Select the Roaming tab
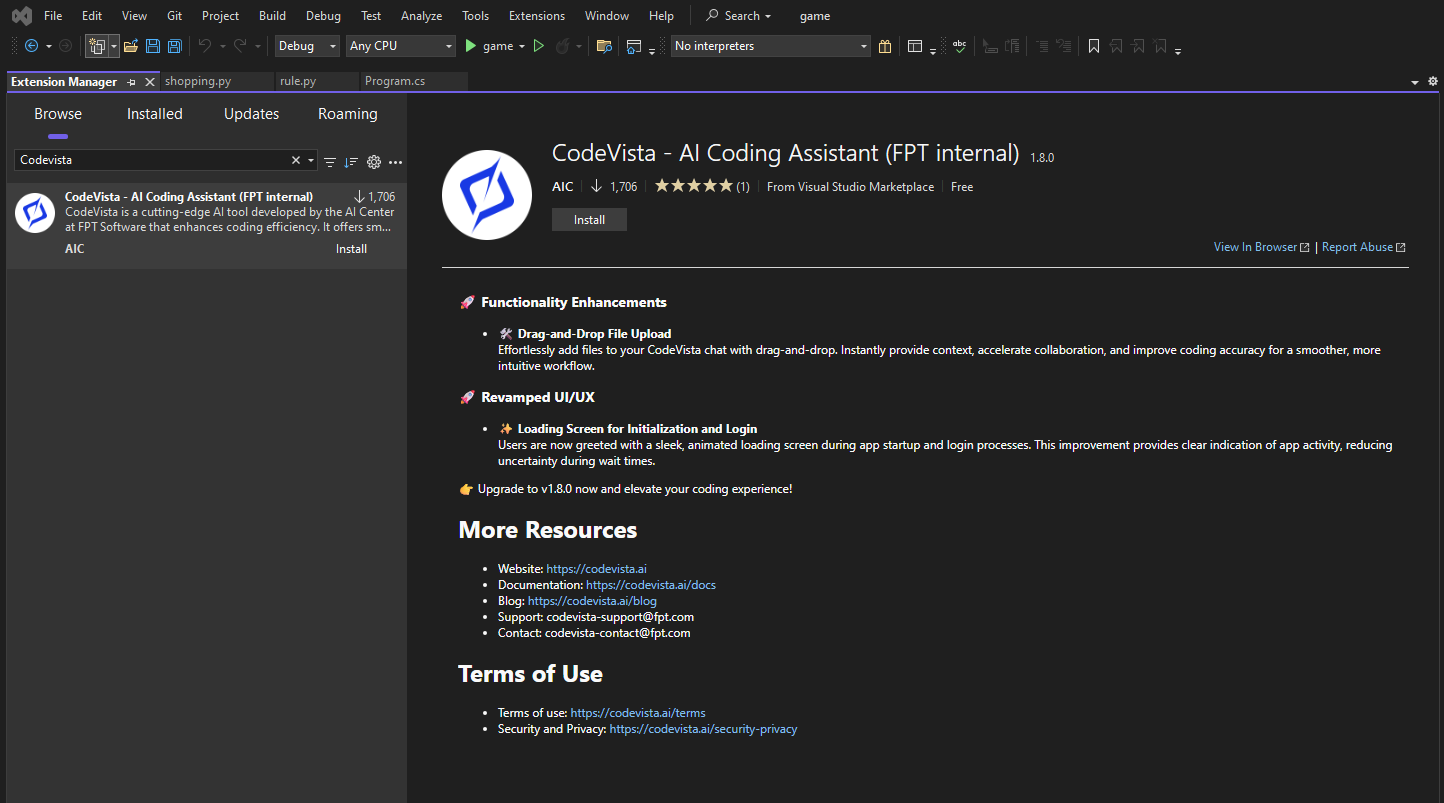This screenshot has height=803, width=1444. (348, 114)
